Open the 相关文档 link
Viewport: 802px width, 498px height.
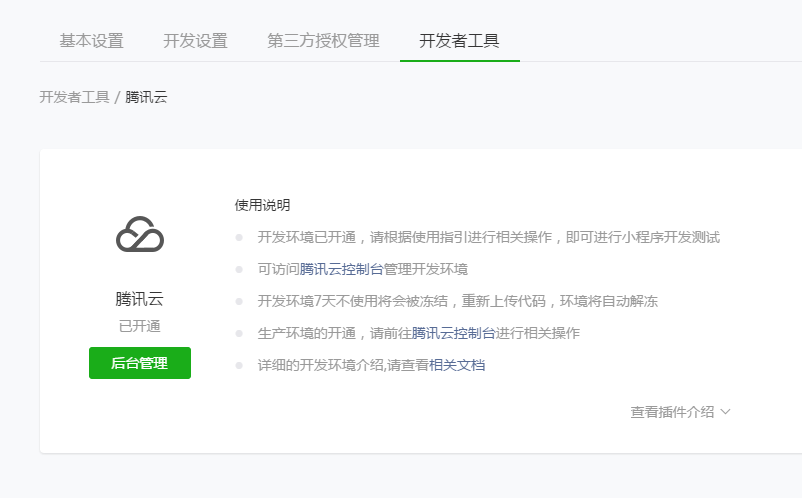tap(457, 365)
